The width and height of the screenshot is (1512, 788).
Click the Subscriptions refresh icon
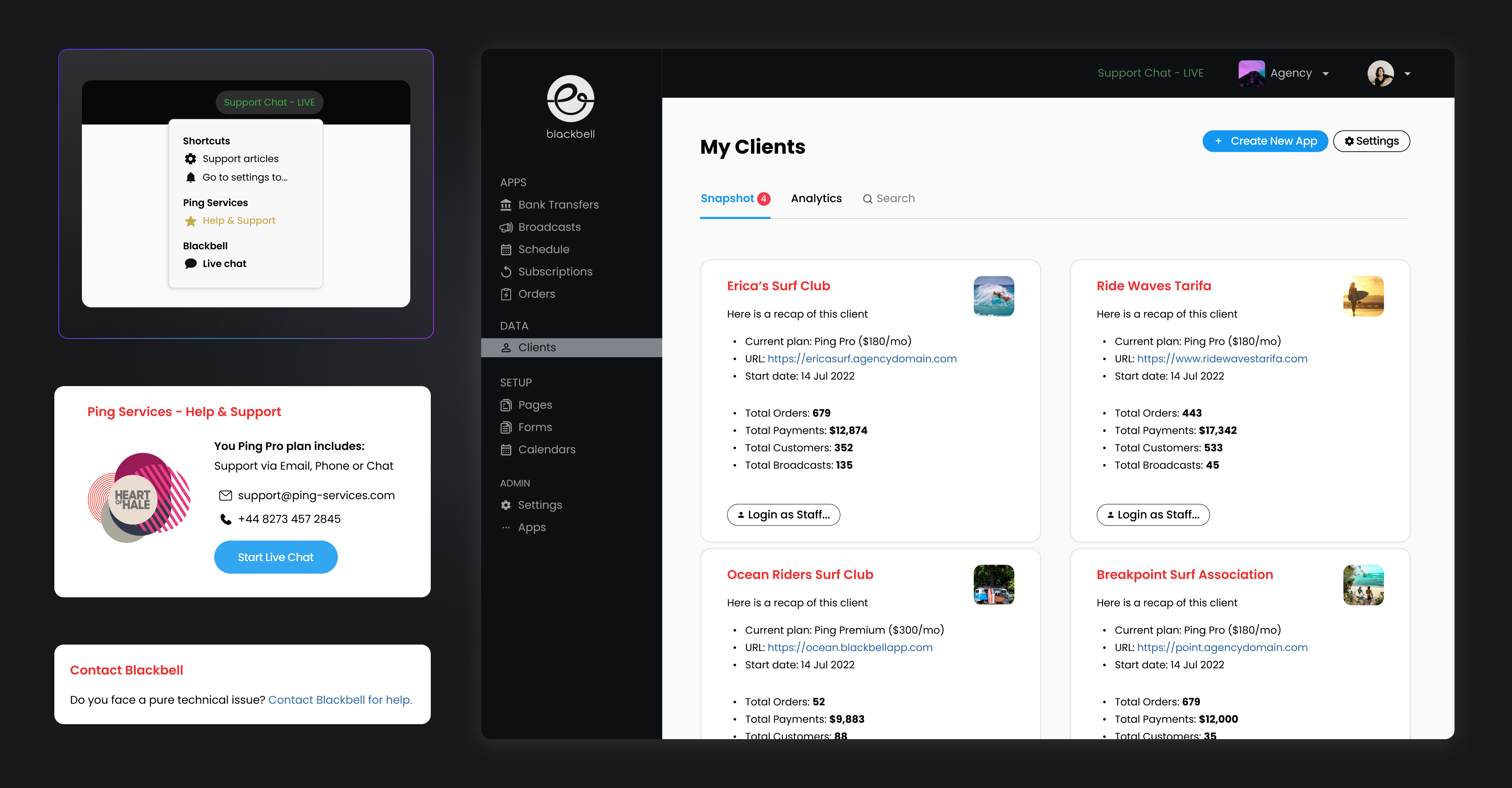[x=506, y=272]
